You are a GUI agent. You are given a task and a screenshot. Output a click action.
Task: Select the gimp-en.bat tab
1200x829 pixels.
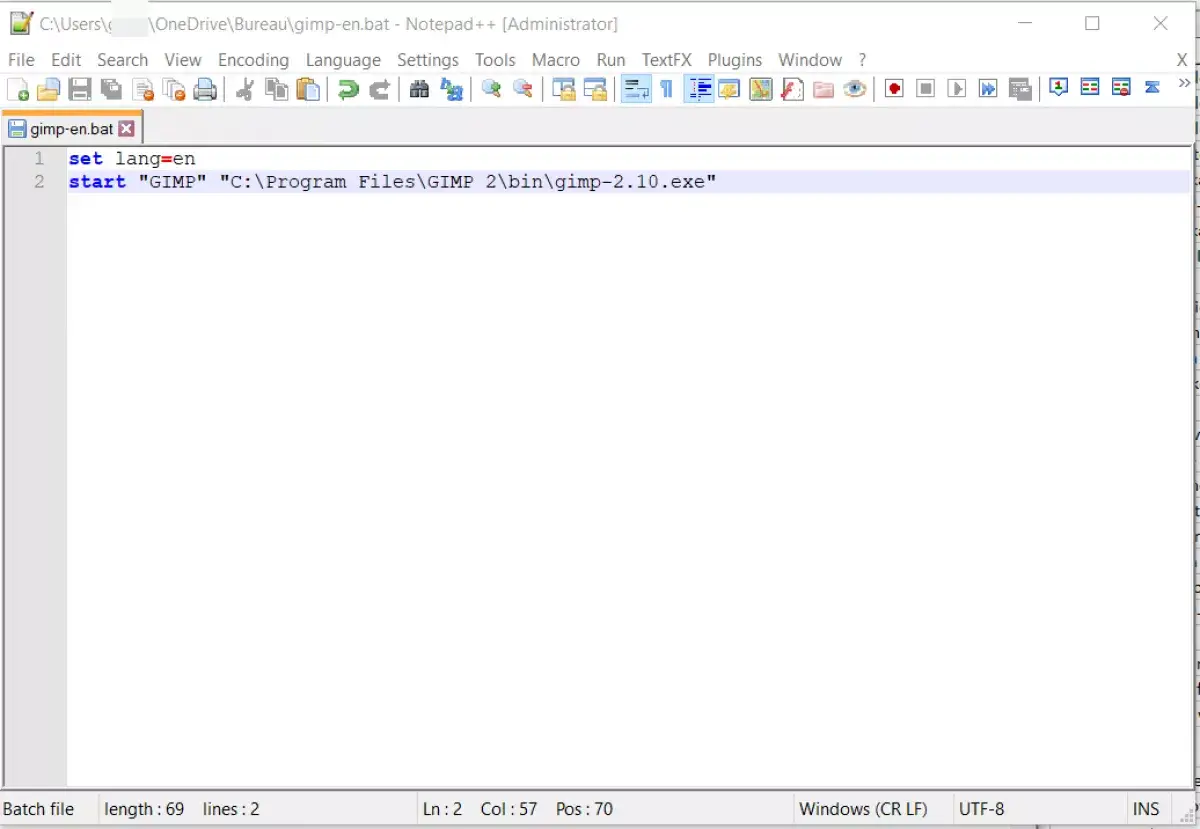tap(70, 128)
